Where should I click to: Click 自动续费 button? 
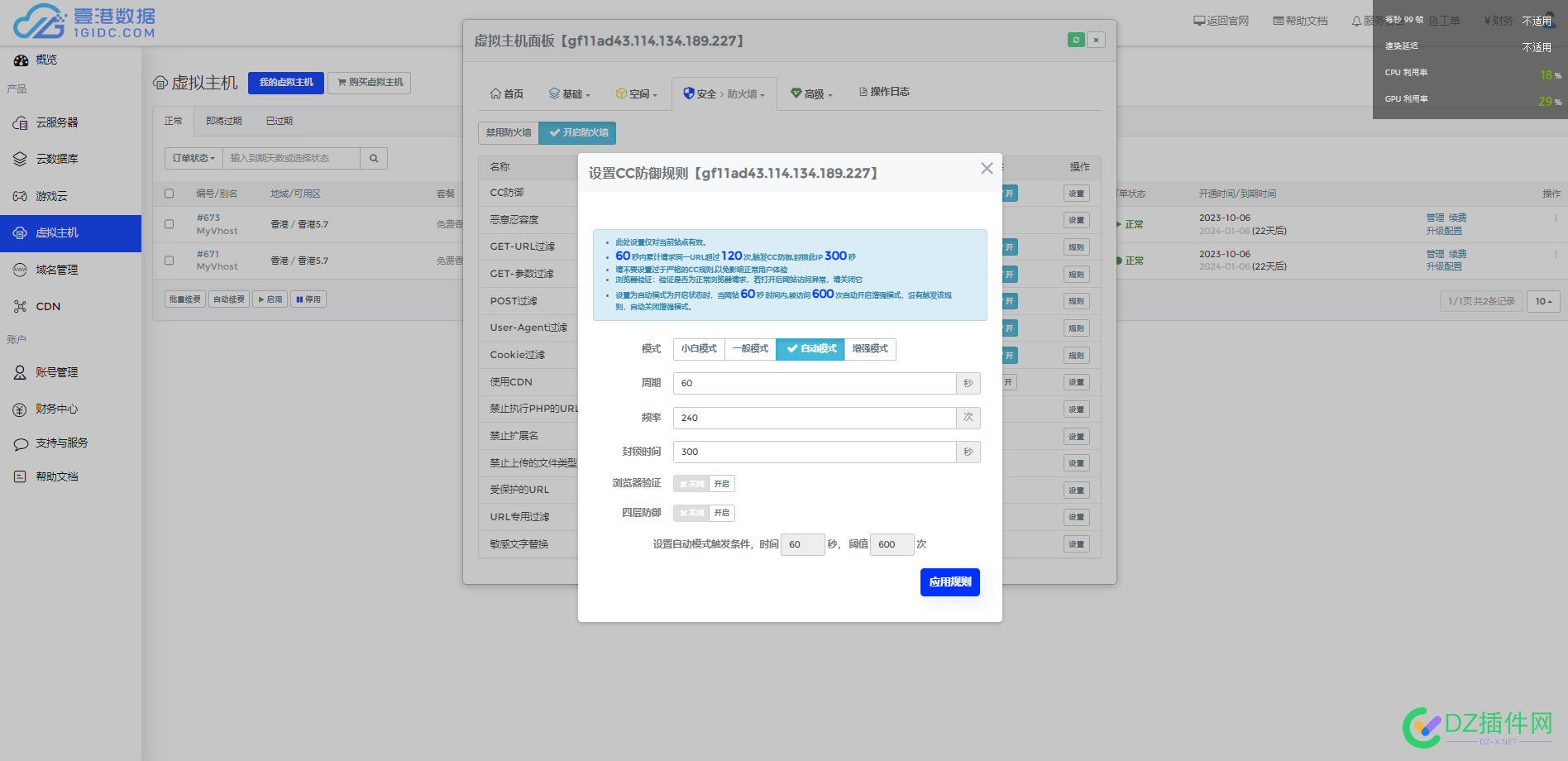pos(229,299)
